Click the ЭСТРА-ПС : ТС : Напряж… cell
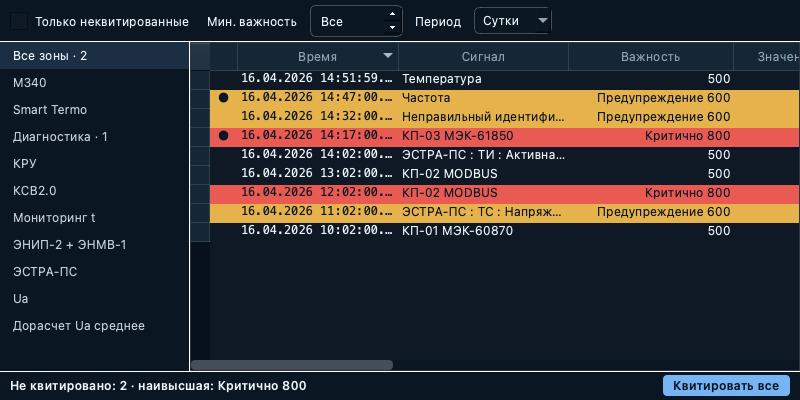This screenshot has width=800, height=400. click(x=483, y=212)
